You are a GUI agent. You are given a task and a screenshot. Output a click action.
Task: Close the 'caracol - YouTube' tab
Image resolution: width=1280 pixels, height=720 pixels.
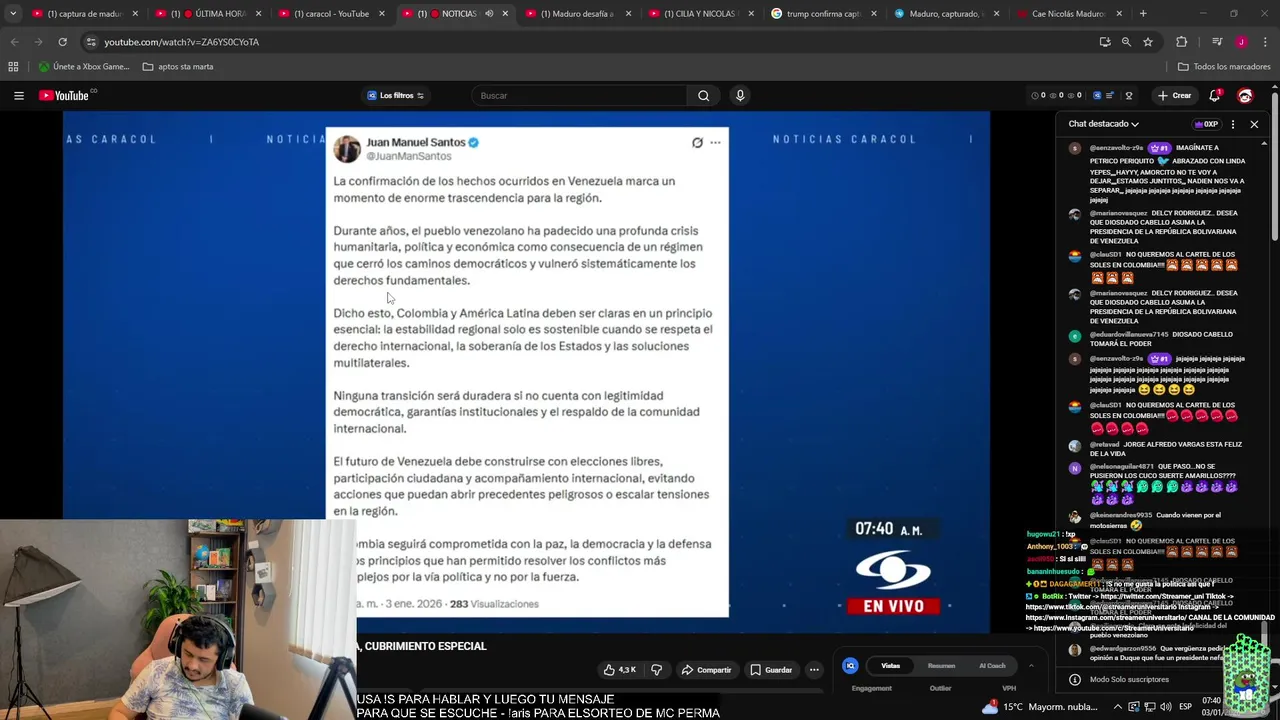381,14
